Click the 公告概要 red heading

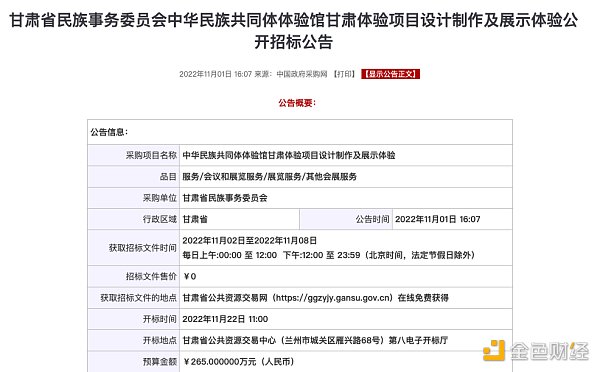(297, 103)
